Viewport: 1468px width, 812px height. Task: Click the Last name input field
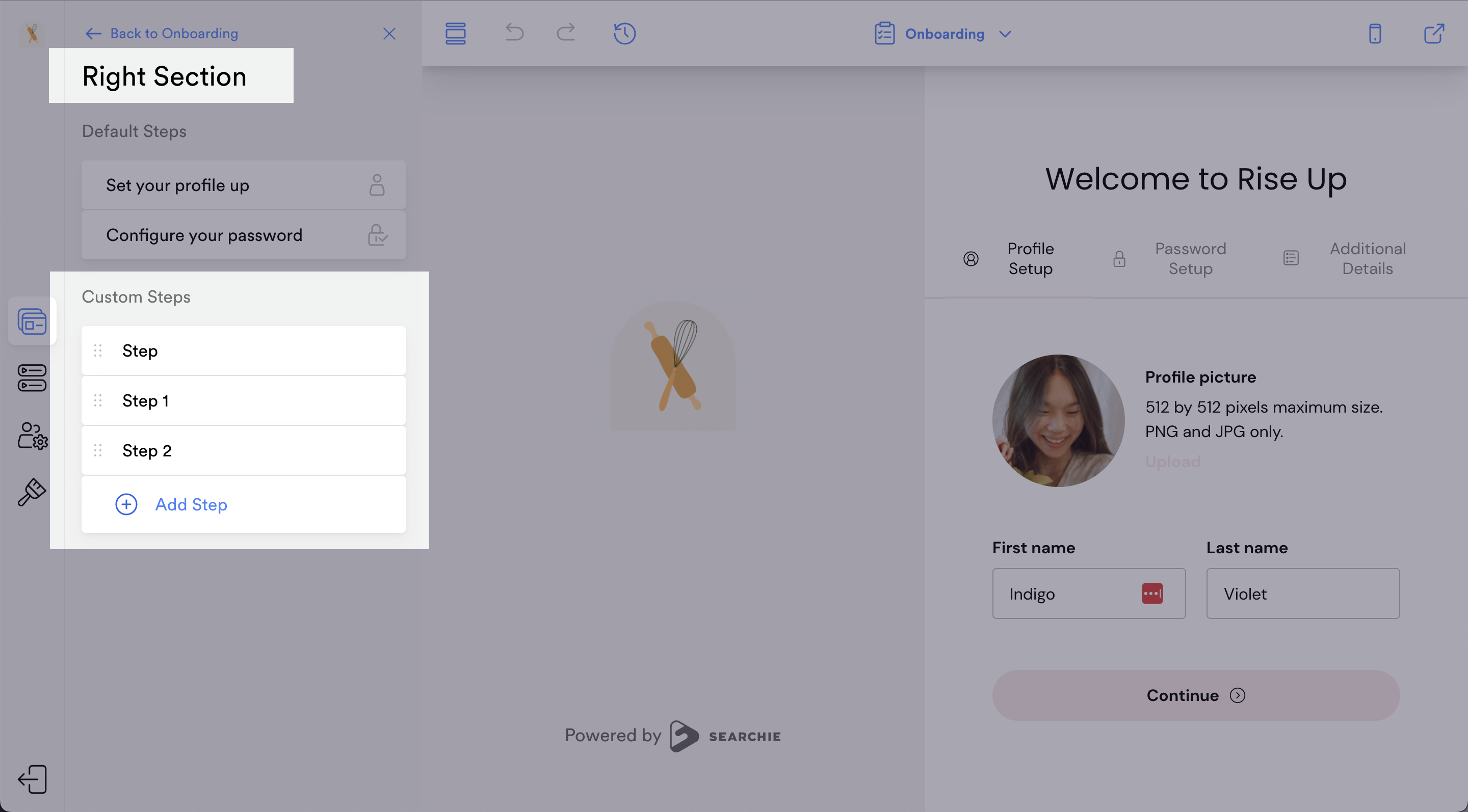point(1302,593)
